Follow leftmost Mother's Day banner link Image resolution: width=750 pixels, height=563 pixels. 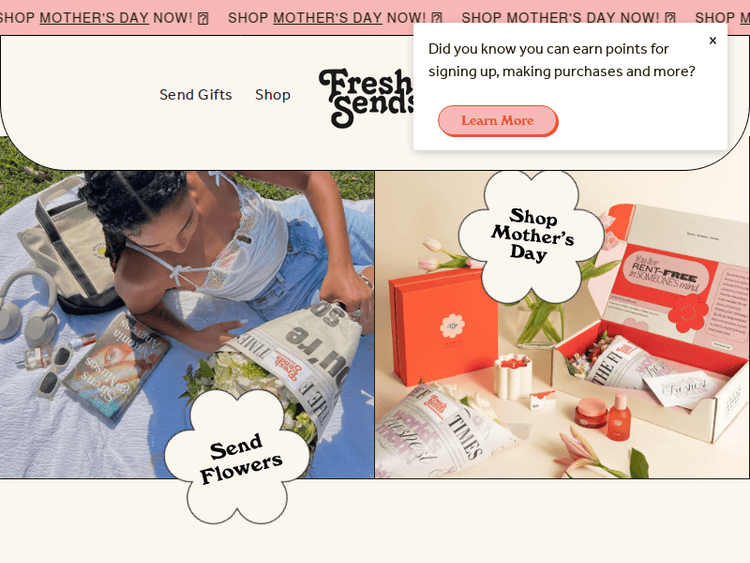pyautogui.click(x=94, y=18)
